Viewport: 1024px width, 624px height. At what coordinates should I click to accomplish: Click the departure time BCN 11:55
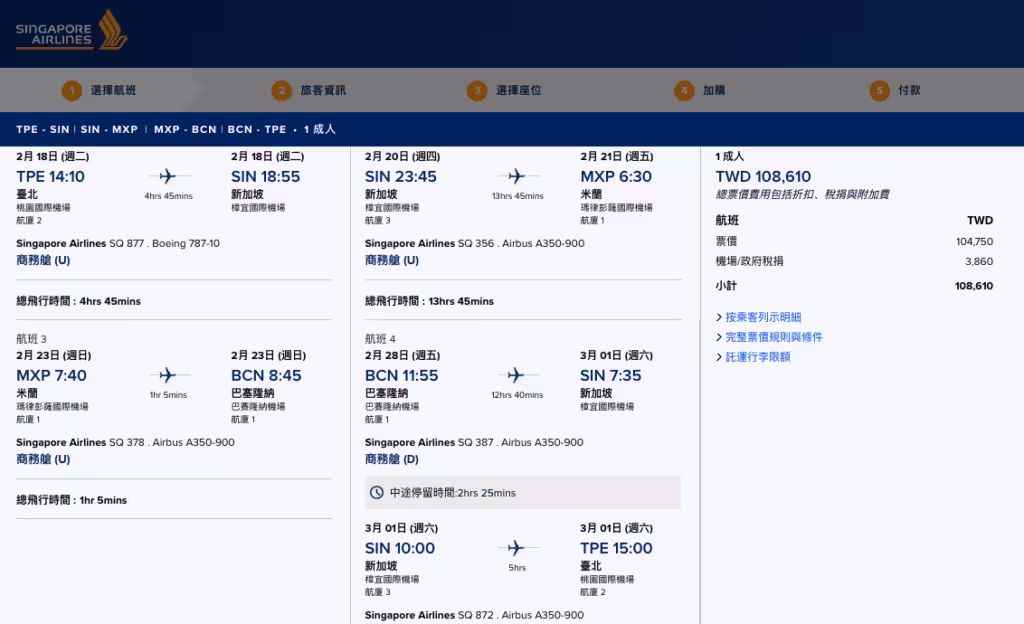pos(401,375)
